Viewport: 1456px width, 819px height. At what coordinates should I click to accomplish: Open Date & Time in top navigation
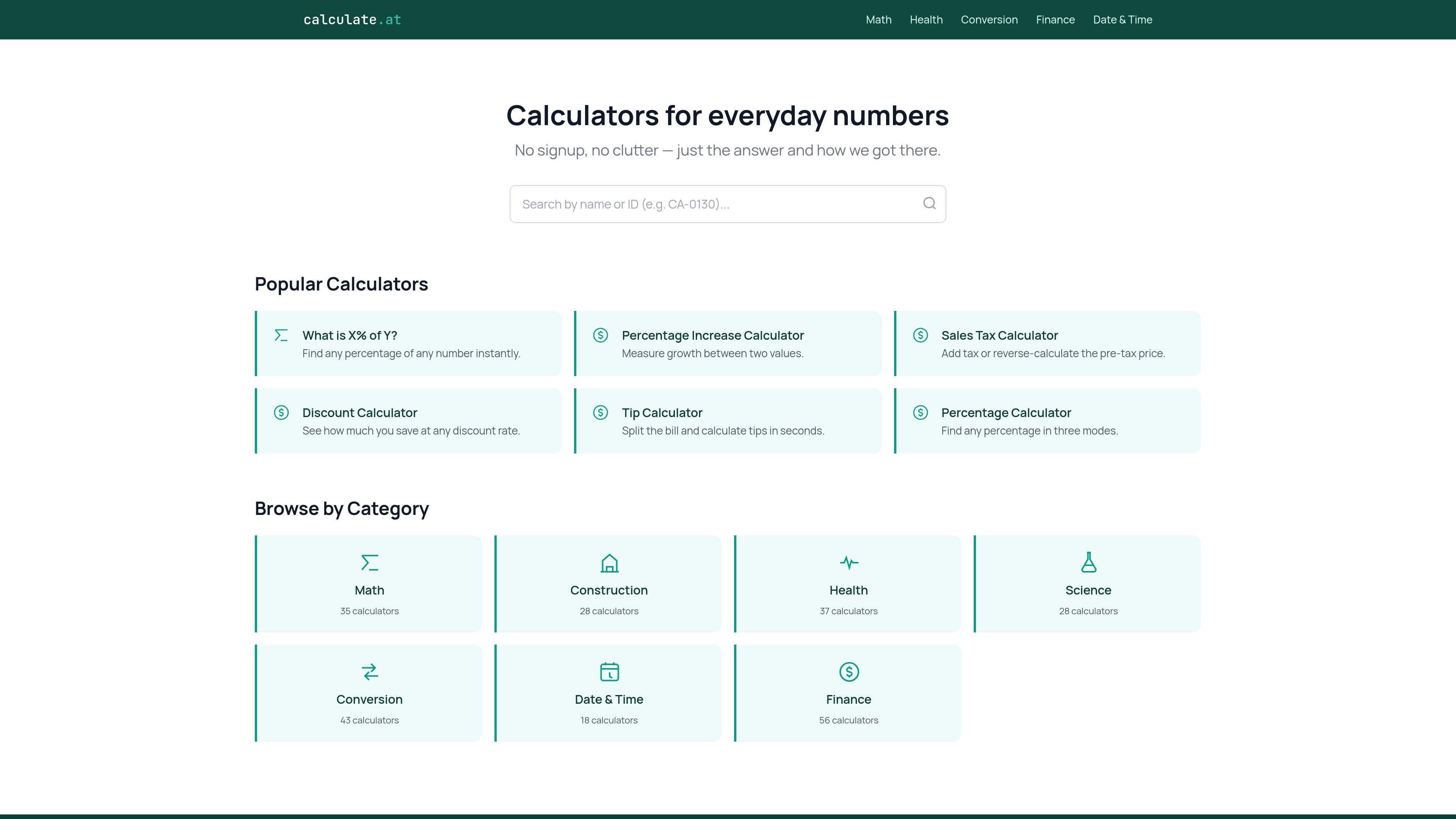pos(1122,20)
